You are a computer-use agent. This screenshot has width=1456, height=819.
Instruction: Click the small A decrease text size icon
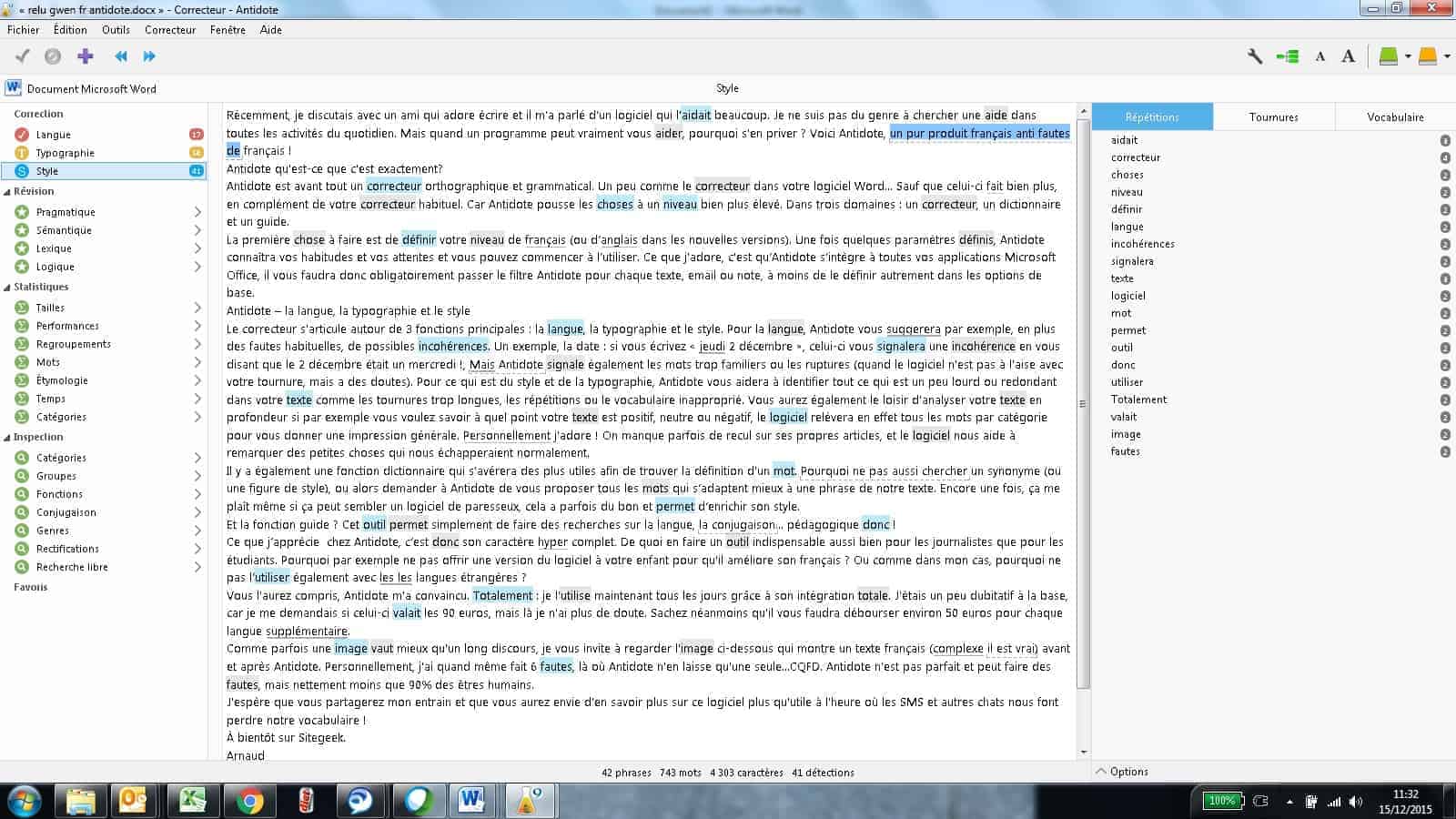[1319, 57]
